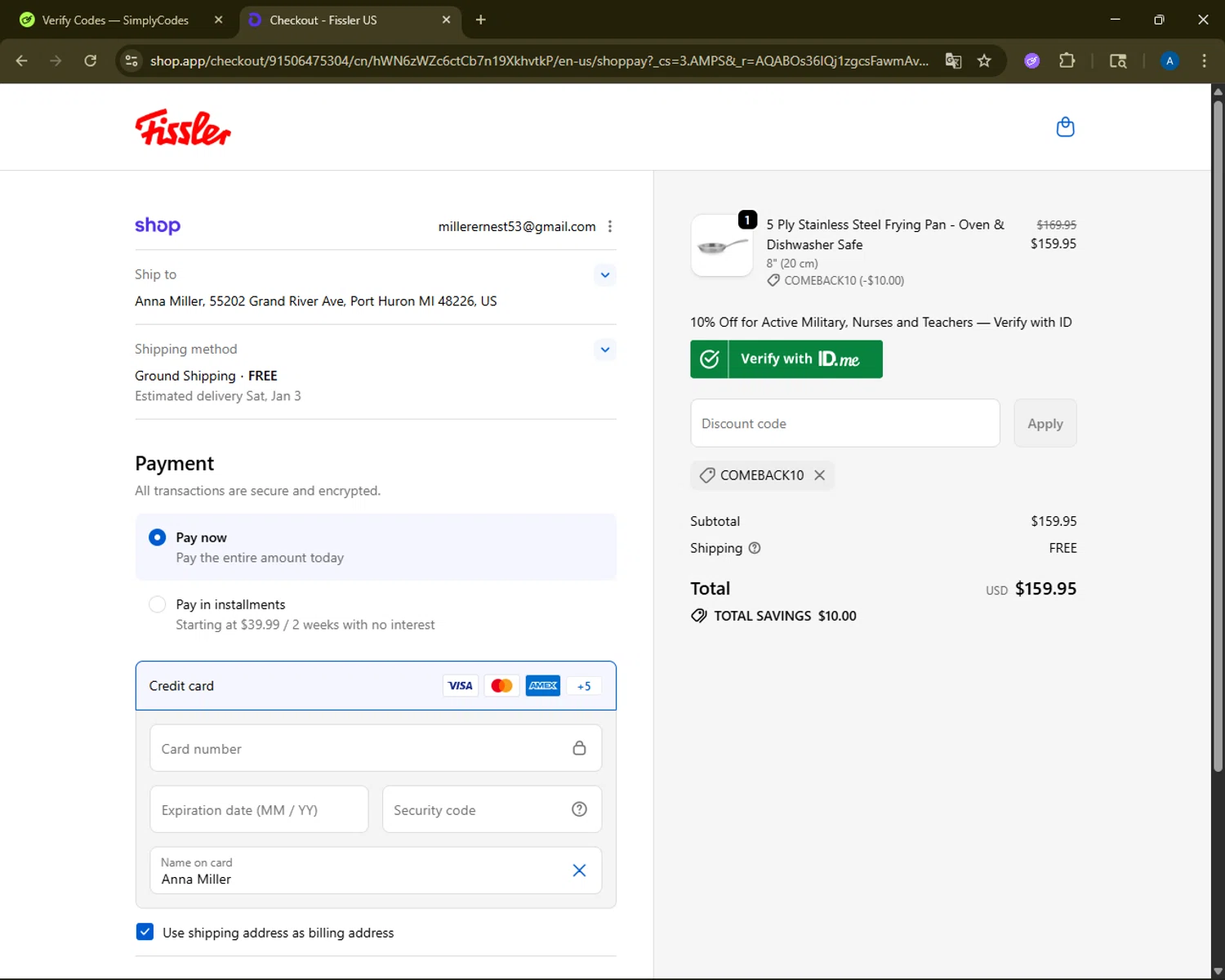Click the tab search side panel icon
This screenshot has height=980, width=1225.
coord(1118,60)
